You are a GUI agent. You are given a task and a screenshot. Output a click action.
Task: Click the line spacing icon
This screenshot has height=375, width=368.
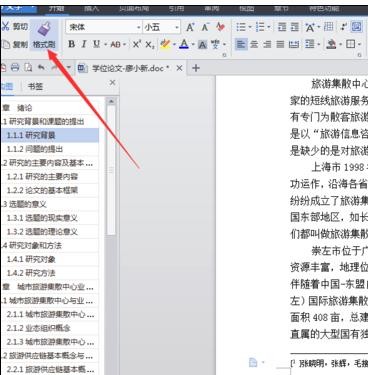(310, 44)
